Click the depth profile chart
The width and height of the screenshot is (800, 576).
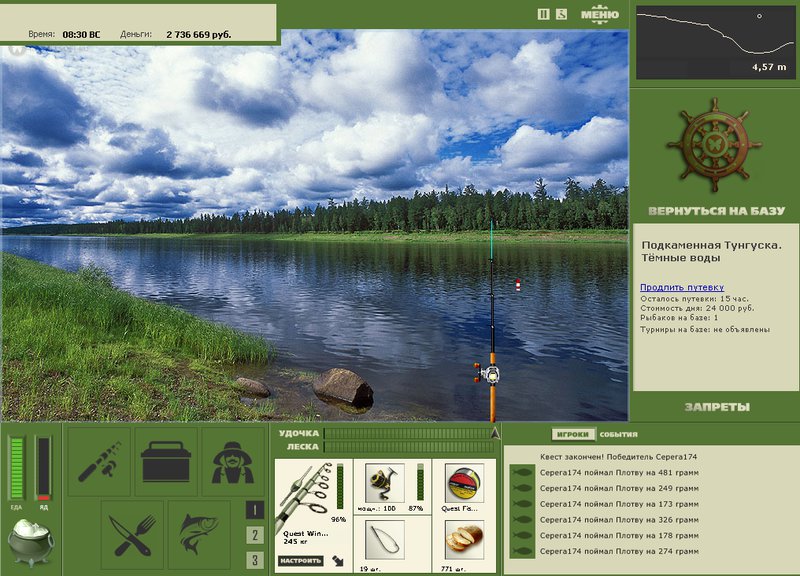715,42
